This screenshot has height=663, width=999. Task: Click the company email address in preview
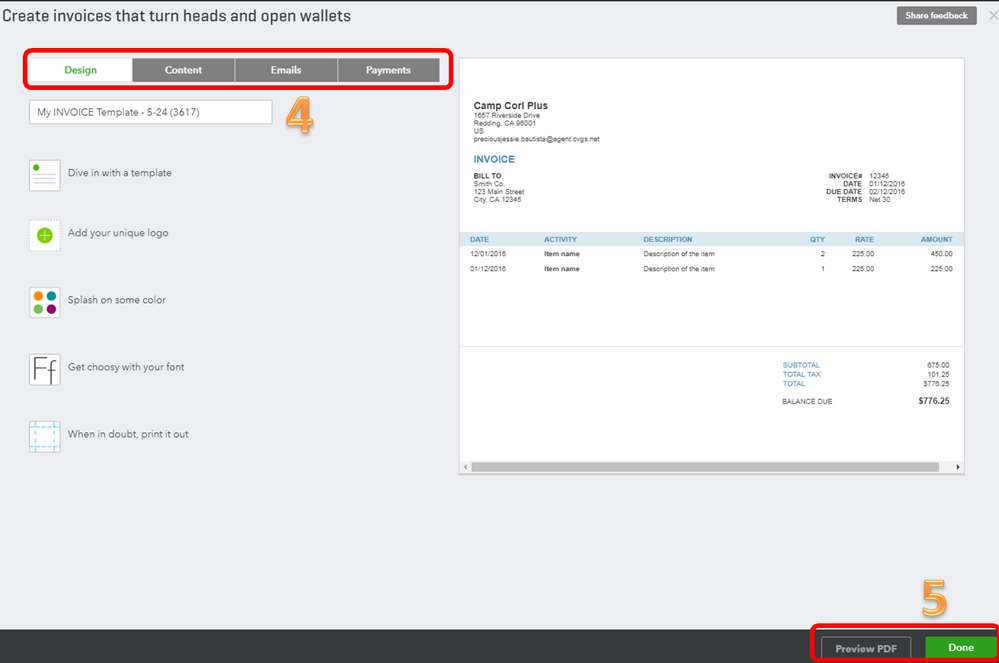(536, 139)
